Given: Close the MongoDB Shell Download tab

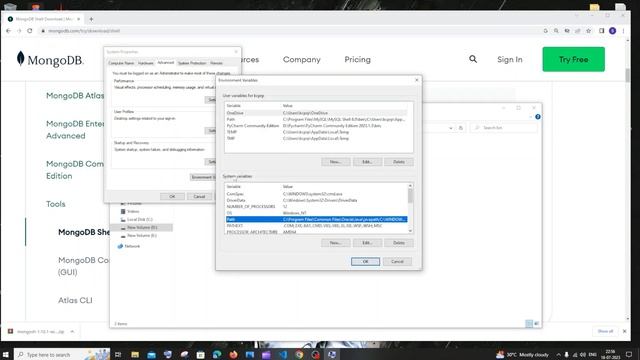Looking at the screenshot, I should point(78,19).
